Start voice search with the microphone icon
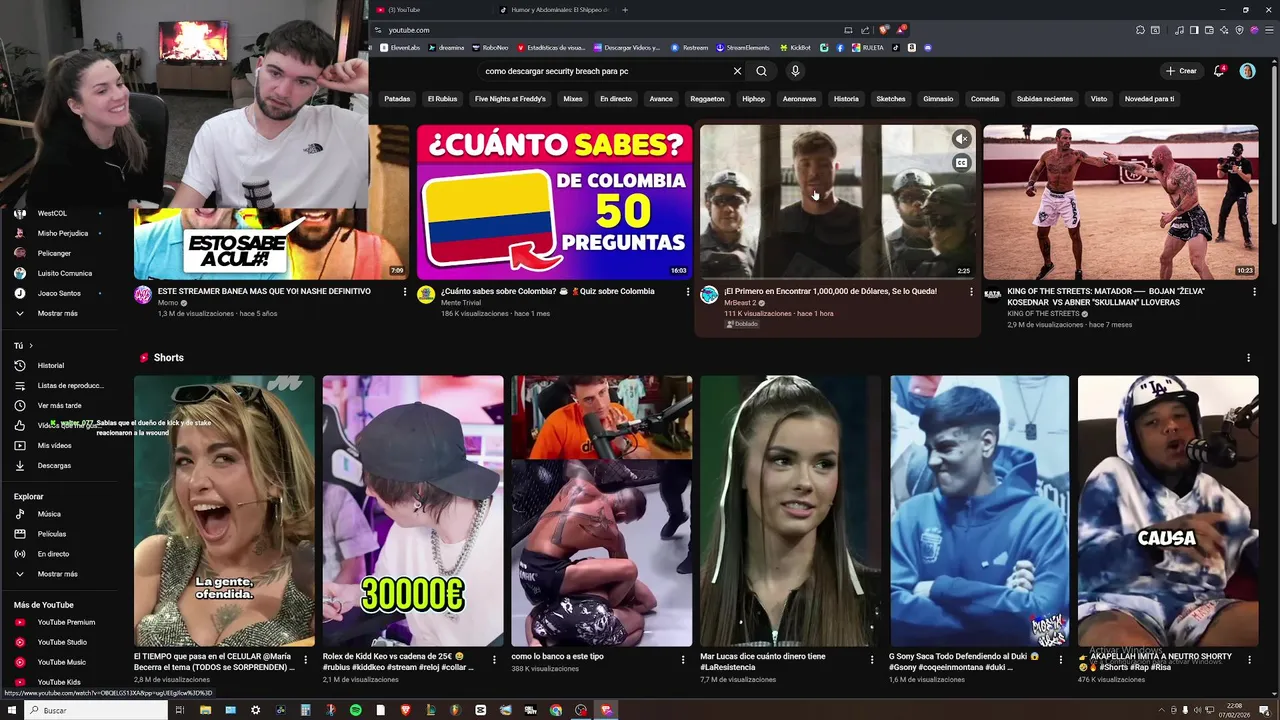 (795, 71)
